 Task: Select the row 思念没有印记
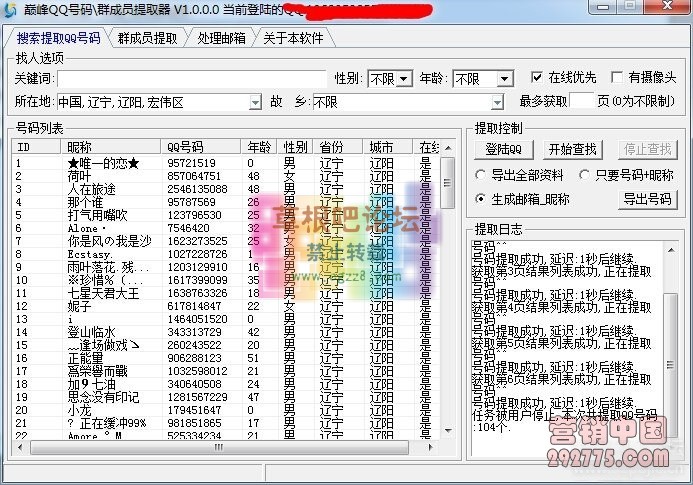(227, 397)
